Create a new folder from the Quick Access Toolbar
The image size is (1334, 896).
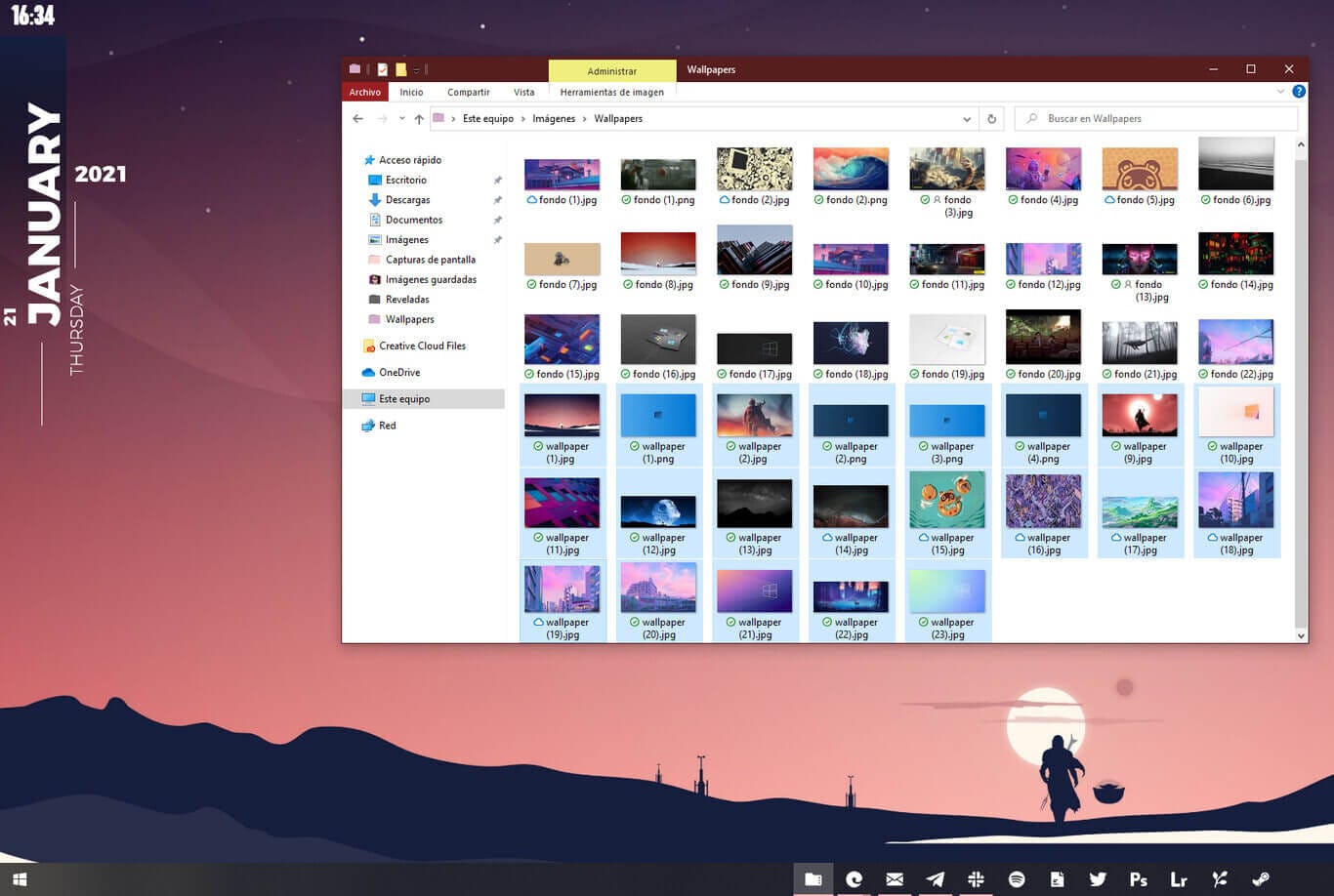(x=400, y=69)
